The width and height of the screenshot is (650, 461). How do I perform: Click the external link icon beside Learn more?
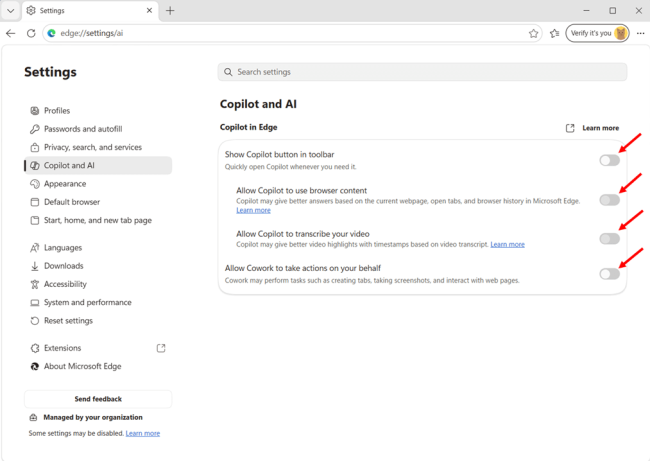click(x=570, y=128)
